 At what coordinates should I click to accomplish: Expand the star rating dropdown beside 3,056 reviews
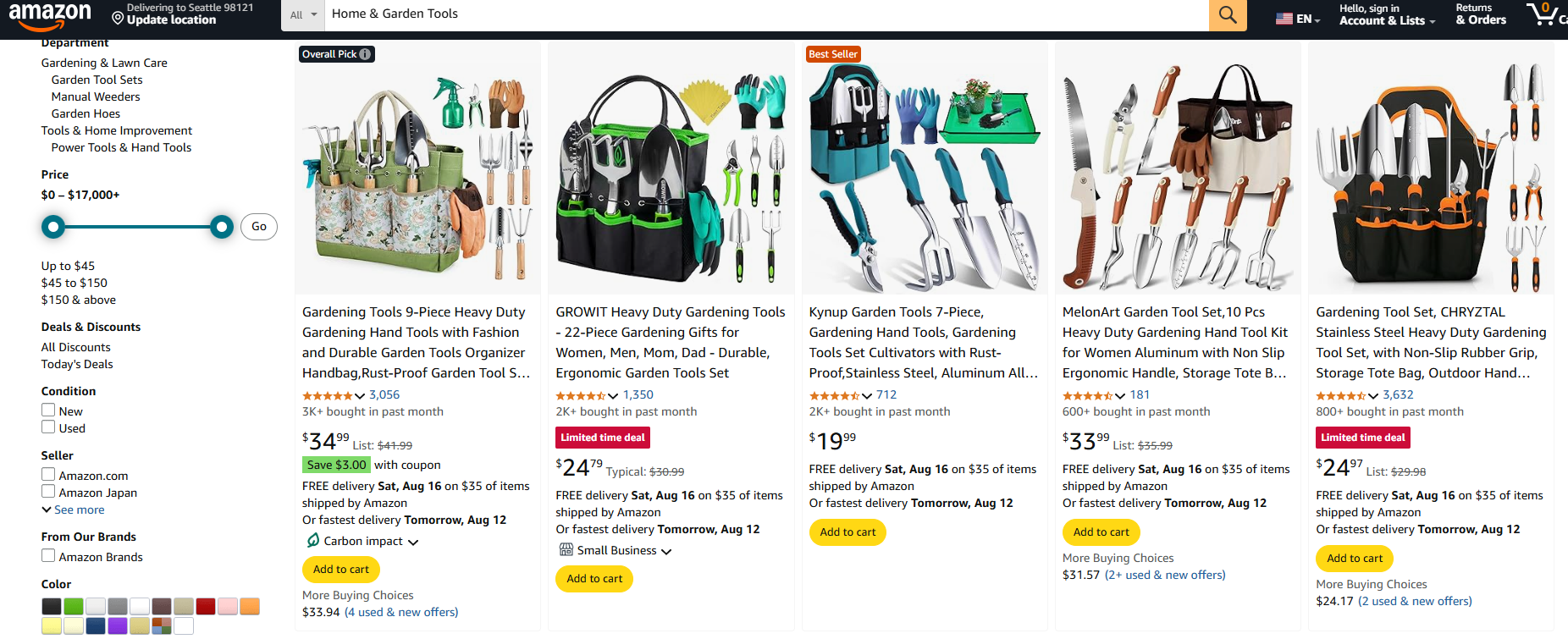coord(358,395)
